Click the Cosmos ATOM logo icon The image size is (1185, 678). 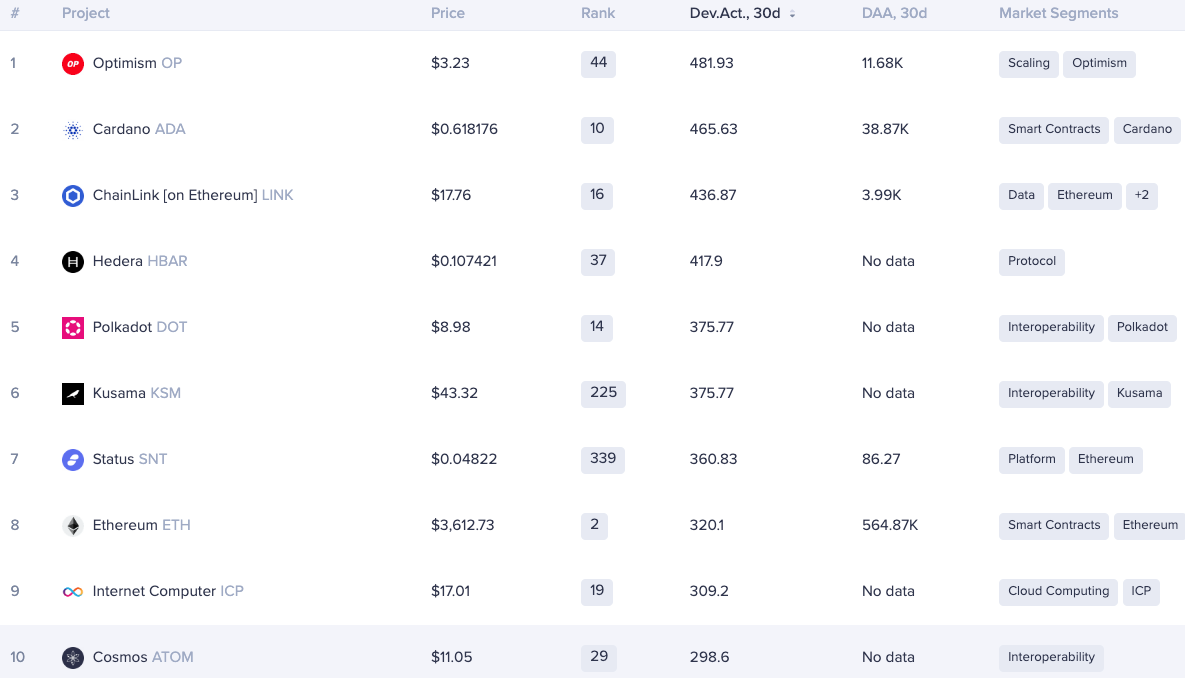point(73,658)
